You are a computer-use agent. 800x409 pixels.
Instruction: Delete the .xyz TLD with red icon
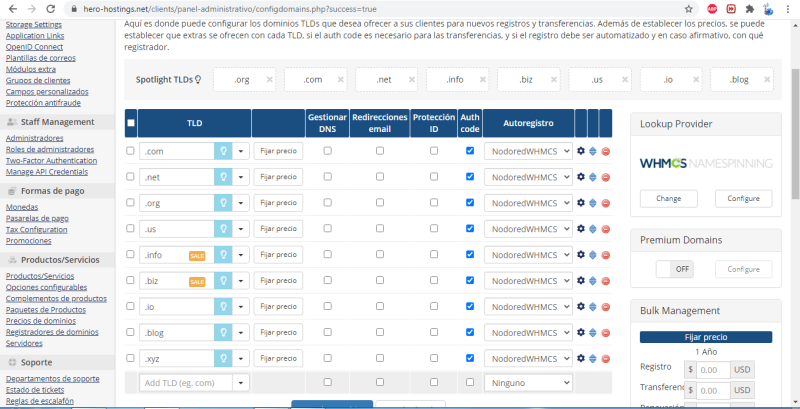[606, 358]
